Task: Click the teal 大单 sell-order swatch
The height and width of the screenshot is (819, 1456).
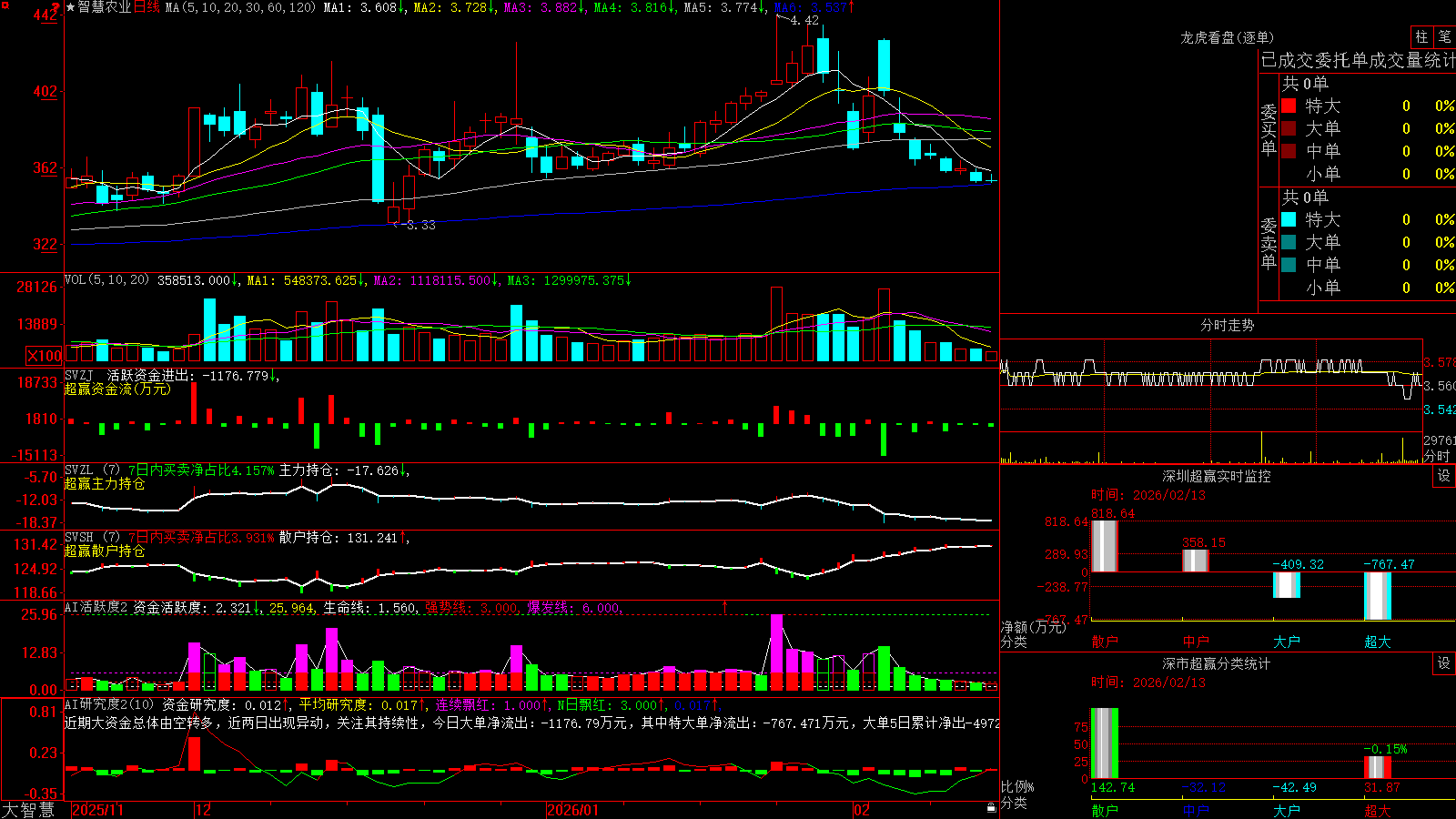Action: [x=1289, y=242]
